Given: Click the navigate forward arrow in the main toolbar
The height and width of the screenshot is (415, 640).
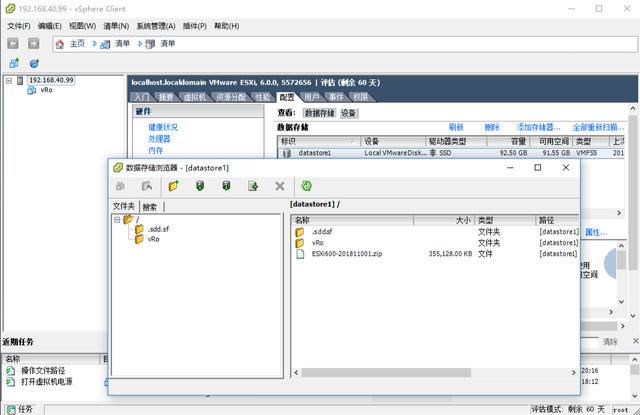Looking at the screenshot, I should click(x=33, y=43).
